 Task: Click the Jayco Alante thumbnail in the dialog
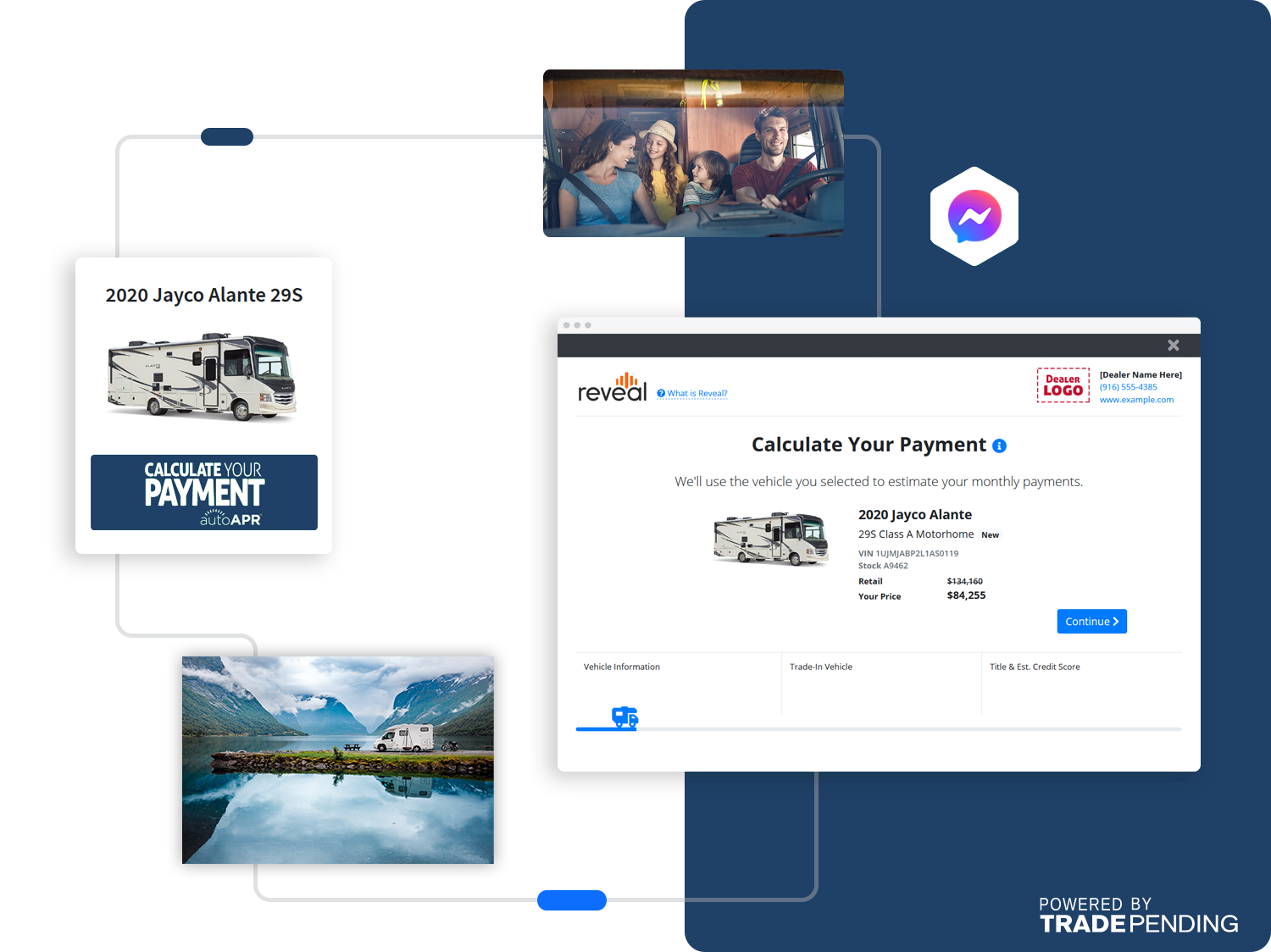click(770, 539)
